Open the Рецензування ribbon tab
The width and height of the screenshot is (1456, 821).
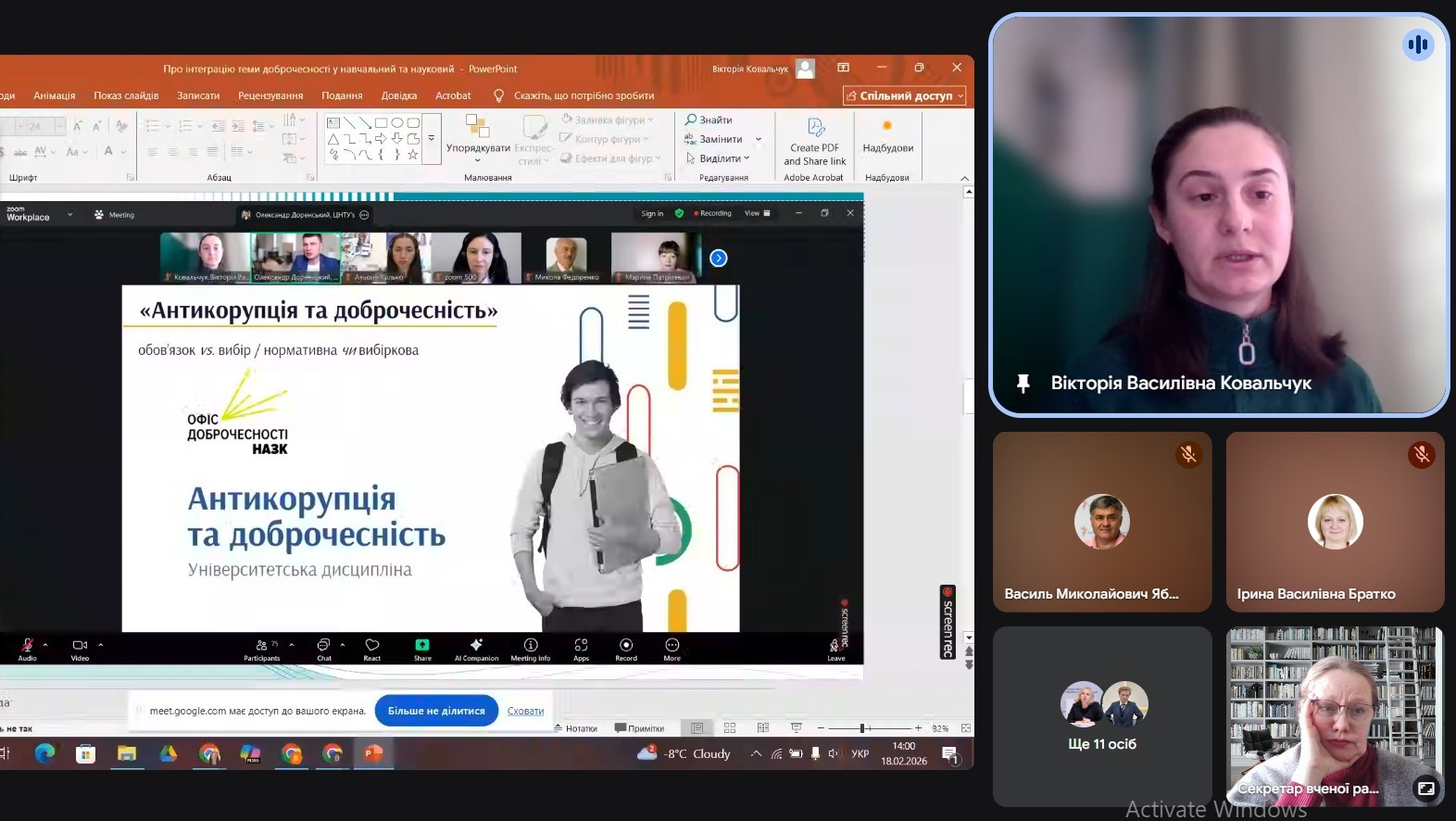[x=270, y=95]
